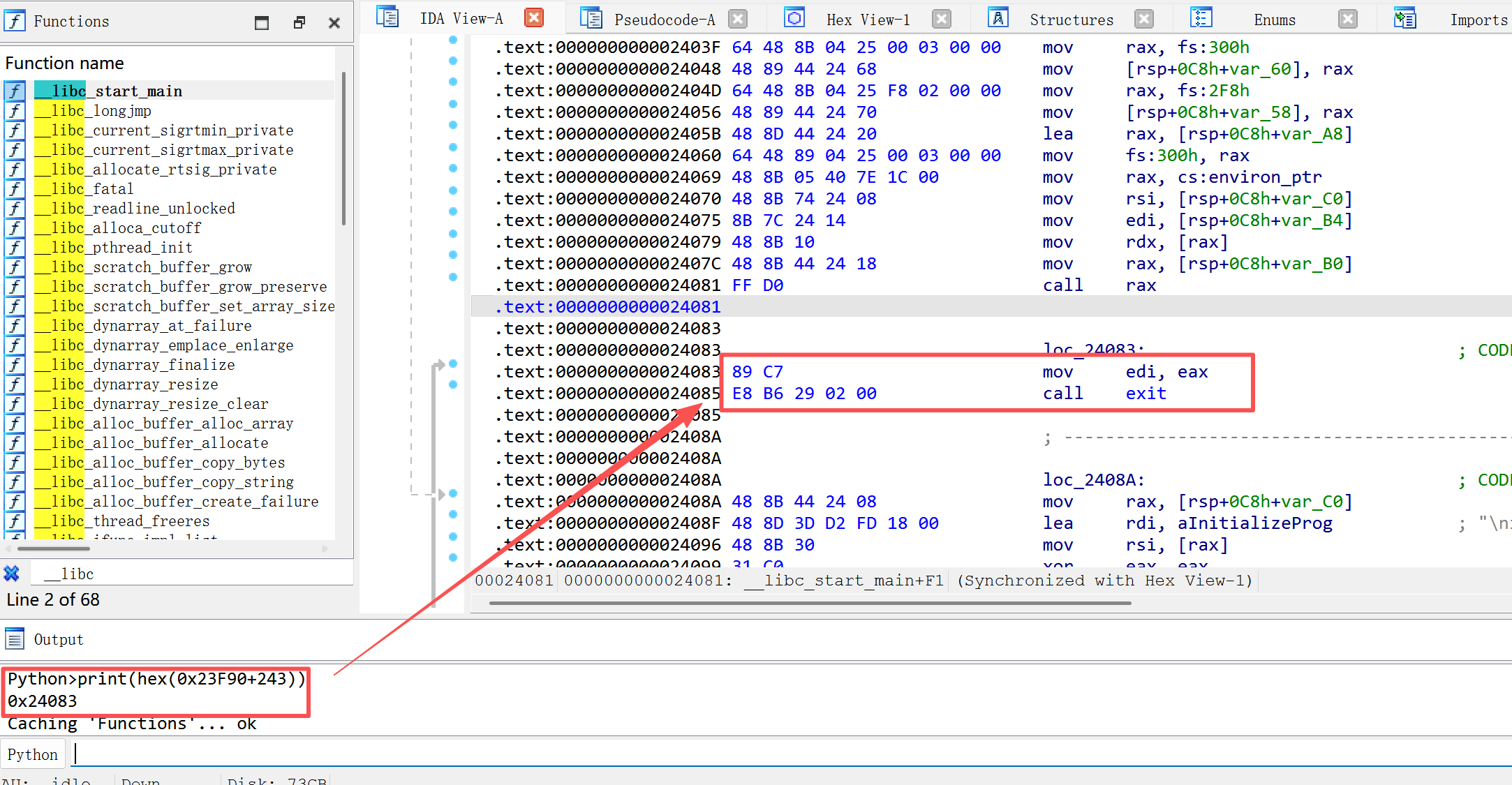Click the Enums tab icon
Image resolution: width=1512 pixels, height=785 pixels.
(x=1201, y=18)
